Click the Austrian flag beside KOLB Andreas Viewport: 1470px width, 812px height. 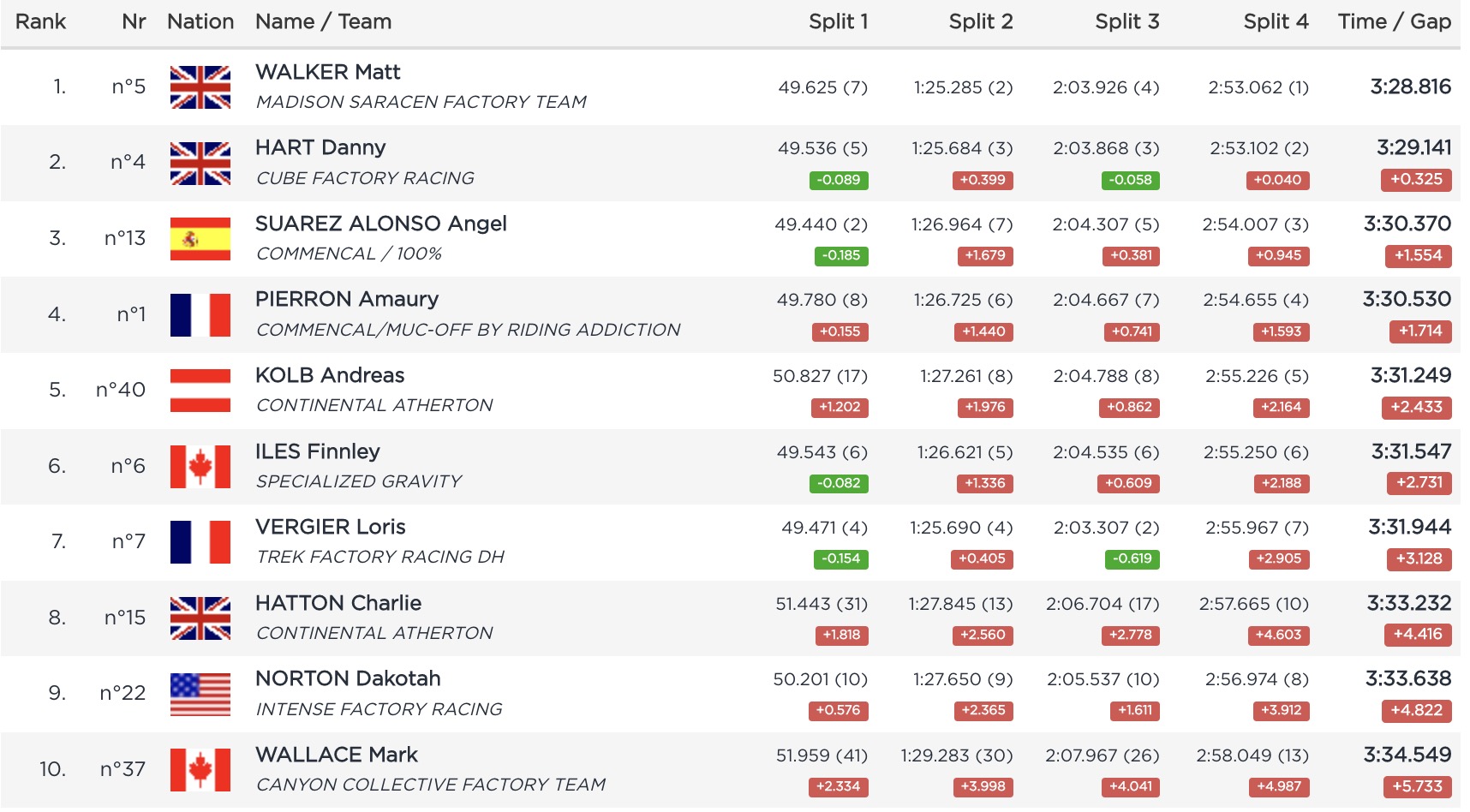click(200, 391)
